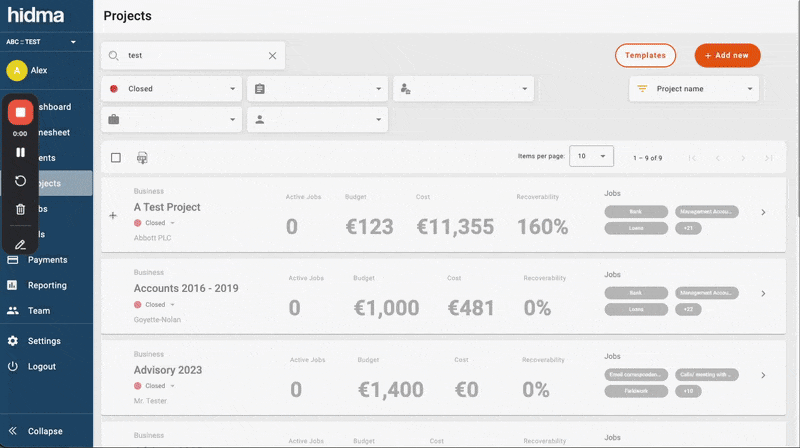Go to previous page of results
Image resolution: width=800 pixels, height=448 pixels.
(x=718, y=158)
